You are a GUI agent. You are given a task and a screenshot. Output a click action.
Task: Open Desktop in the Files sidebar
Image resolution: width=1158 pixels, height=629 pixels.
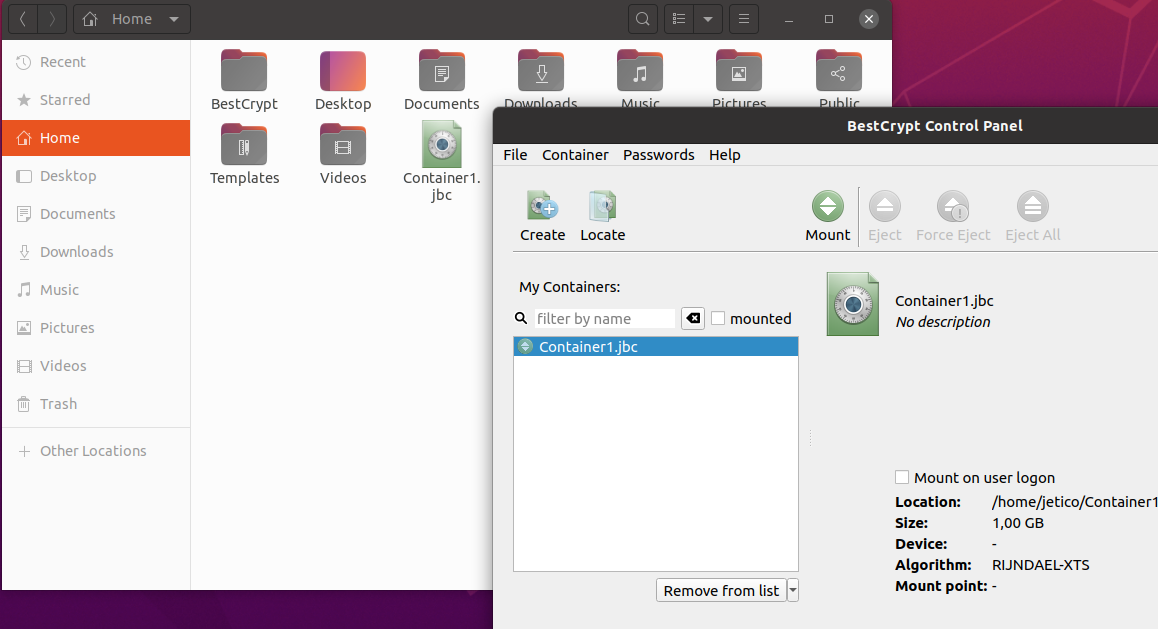click(95, 176)
